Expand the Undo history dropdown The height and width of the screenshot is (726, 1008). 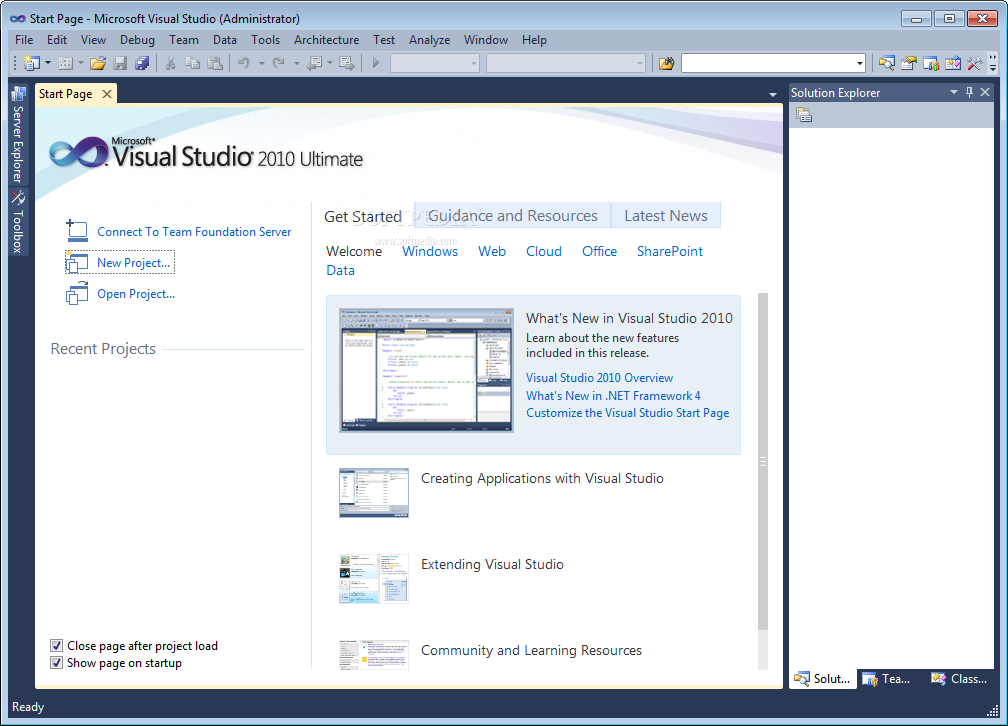(262, 63)
